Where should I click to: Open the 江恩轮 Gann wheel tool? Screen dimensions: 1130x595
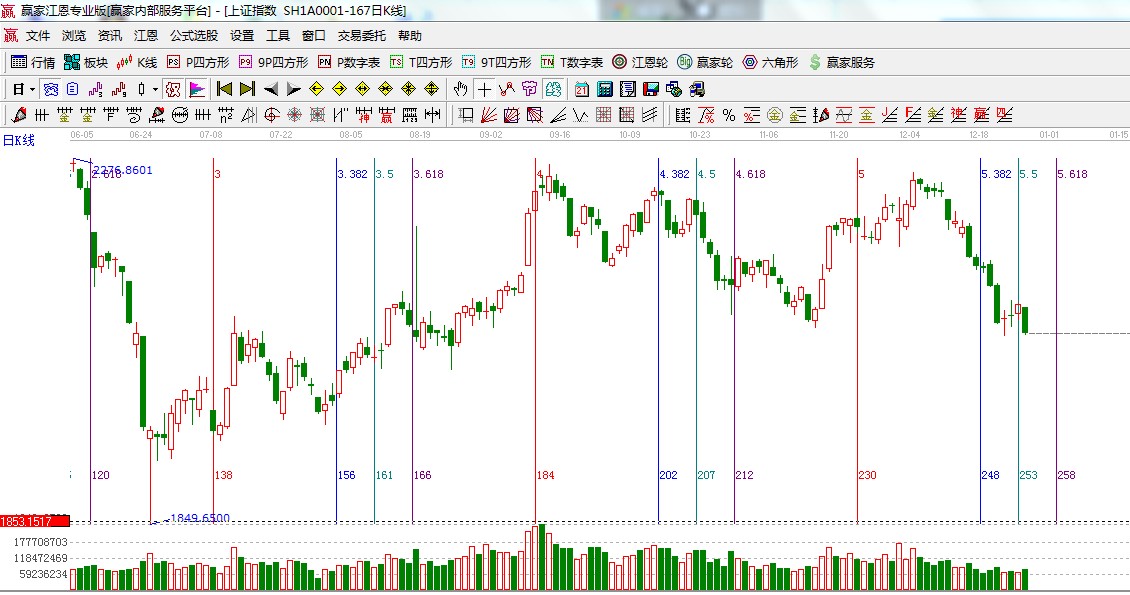640,62
